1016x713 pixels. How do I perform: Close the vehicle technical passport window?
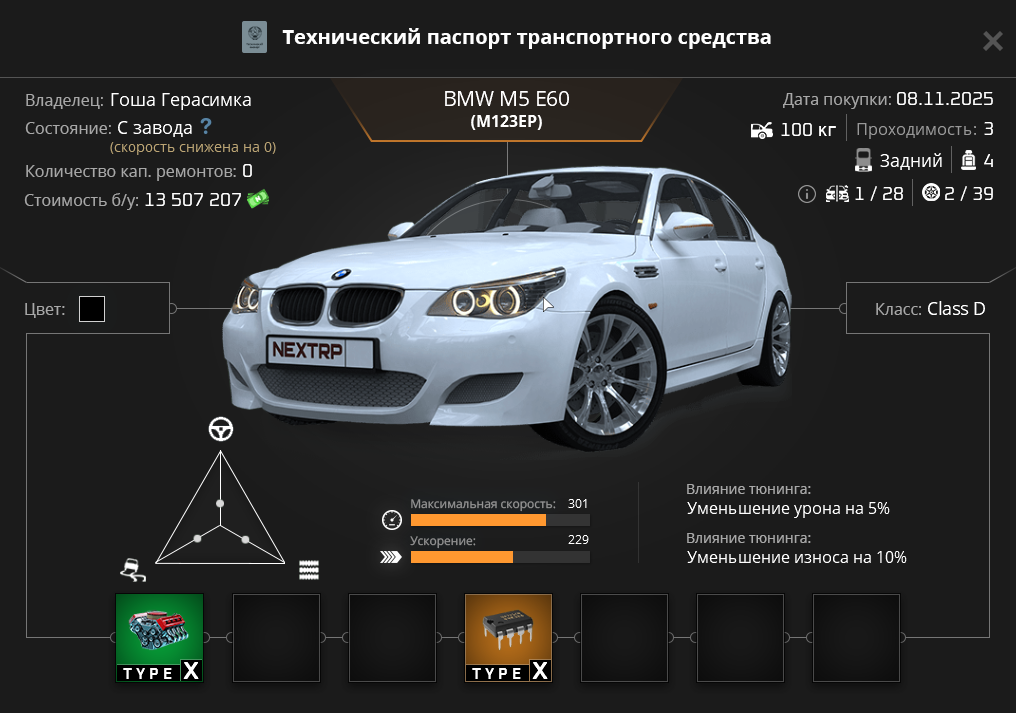pos(992,41)
